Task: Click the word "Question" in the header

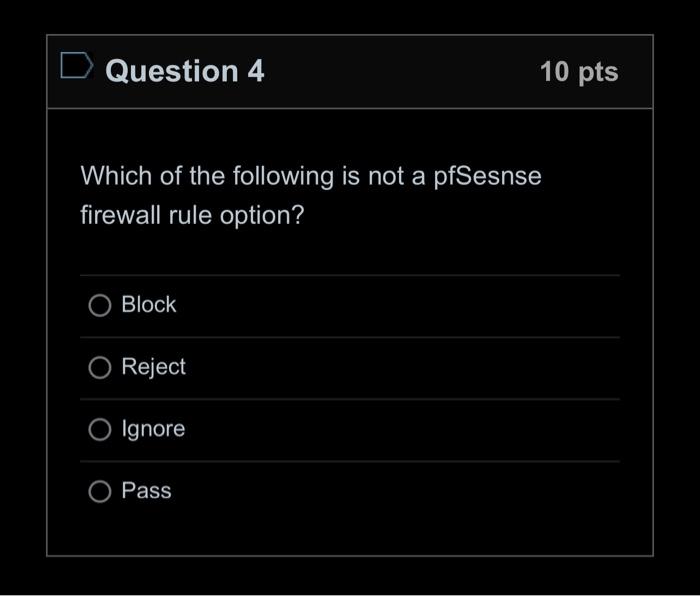Action: 171,71
